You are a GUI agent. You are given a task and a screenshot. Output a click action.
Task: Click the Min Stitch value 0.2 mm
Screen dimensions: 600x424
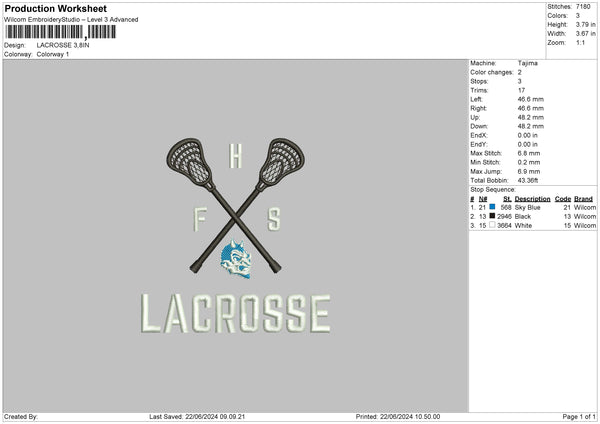click(529, 162)
